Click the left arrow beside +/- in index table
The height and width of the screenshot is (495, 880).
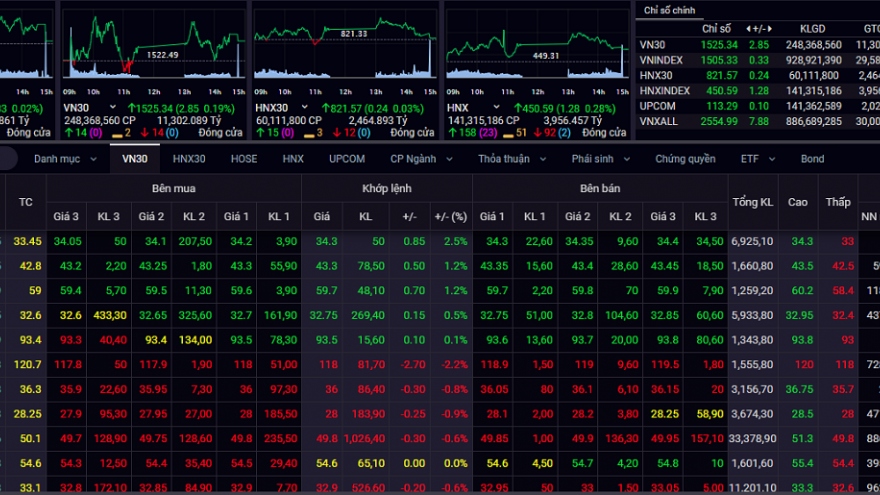point(746,30)
